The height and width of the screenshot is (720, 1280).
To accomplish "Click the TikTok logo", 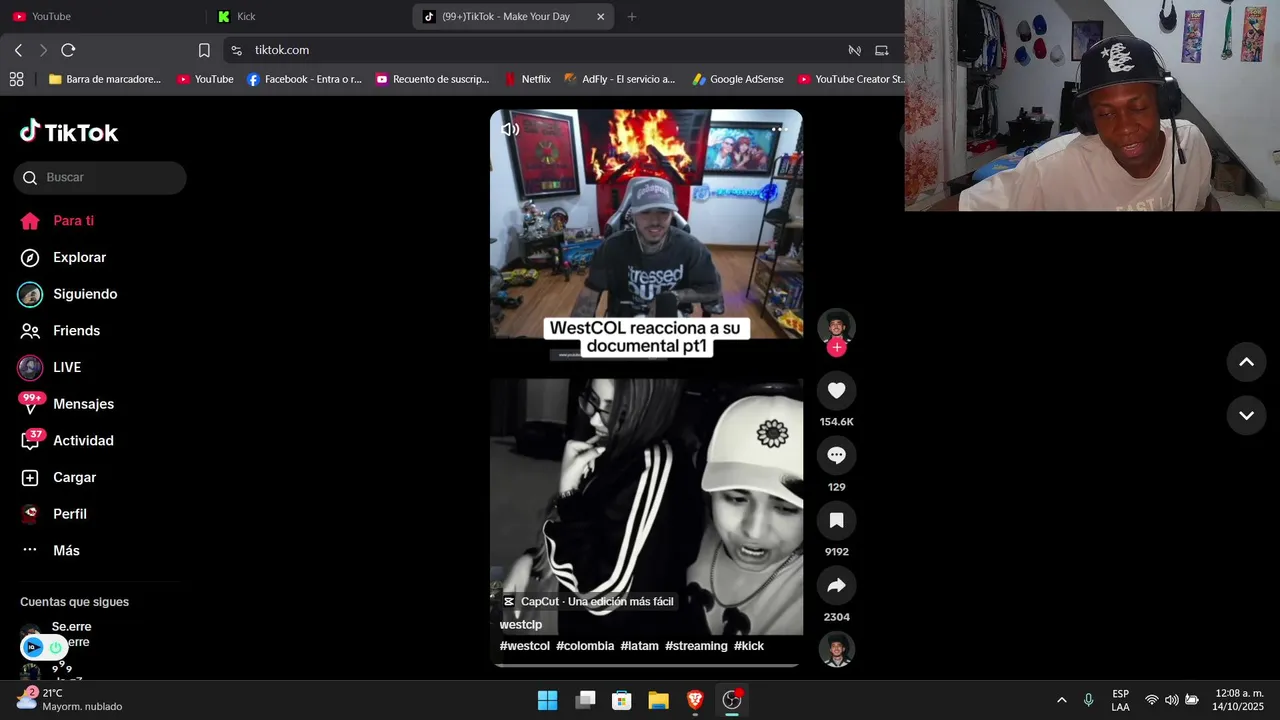I will pos(69,132).
